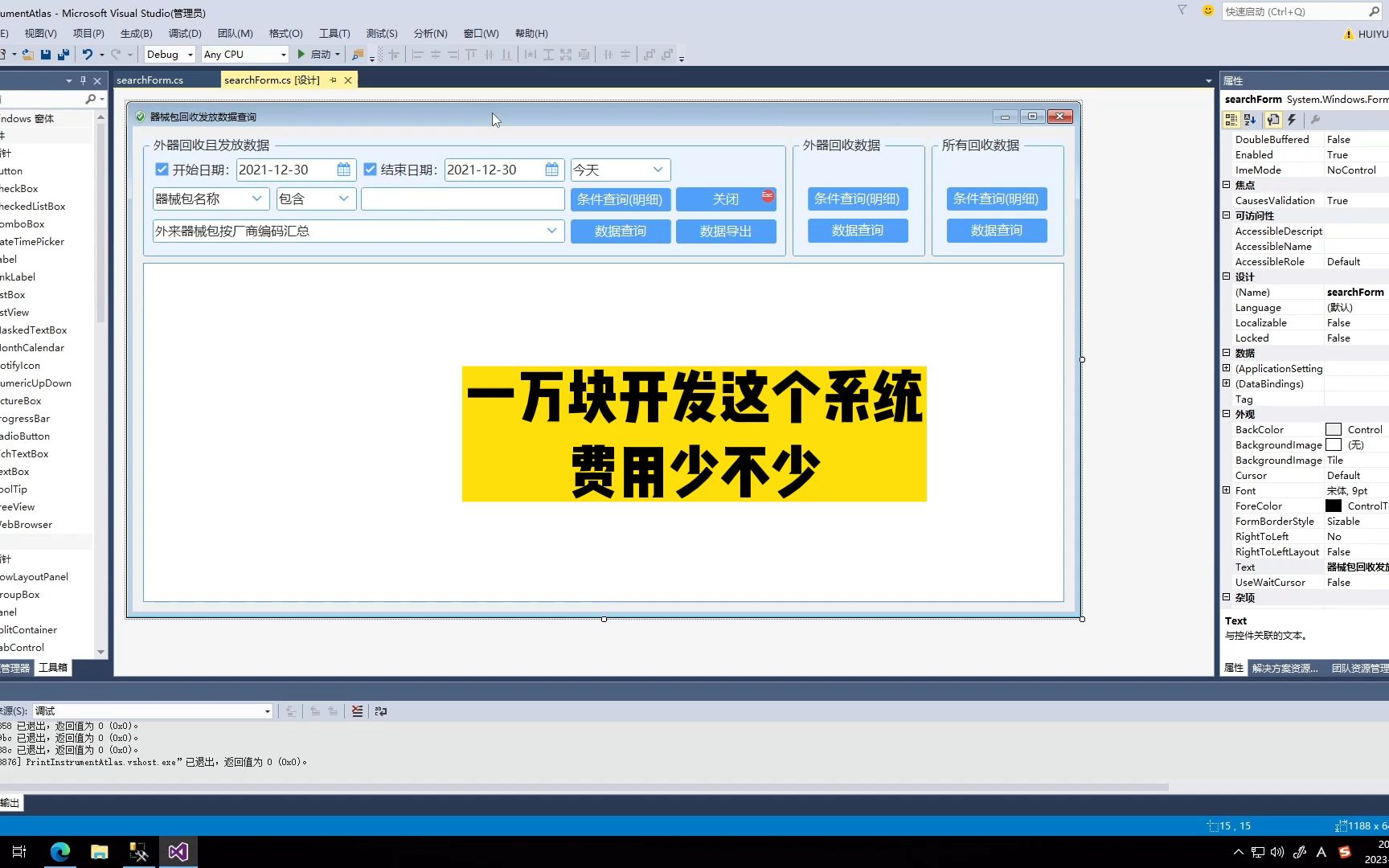The width and height of the screenshot is (1389, 868).
Task: Open Task View on the taskbar
Action: click(19, 852)
